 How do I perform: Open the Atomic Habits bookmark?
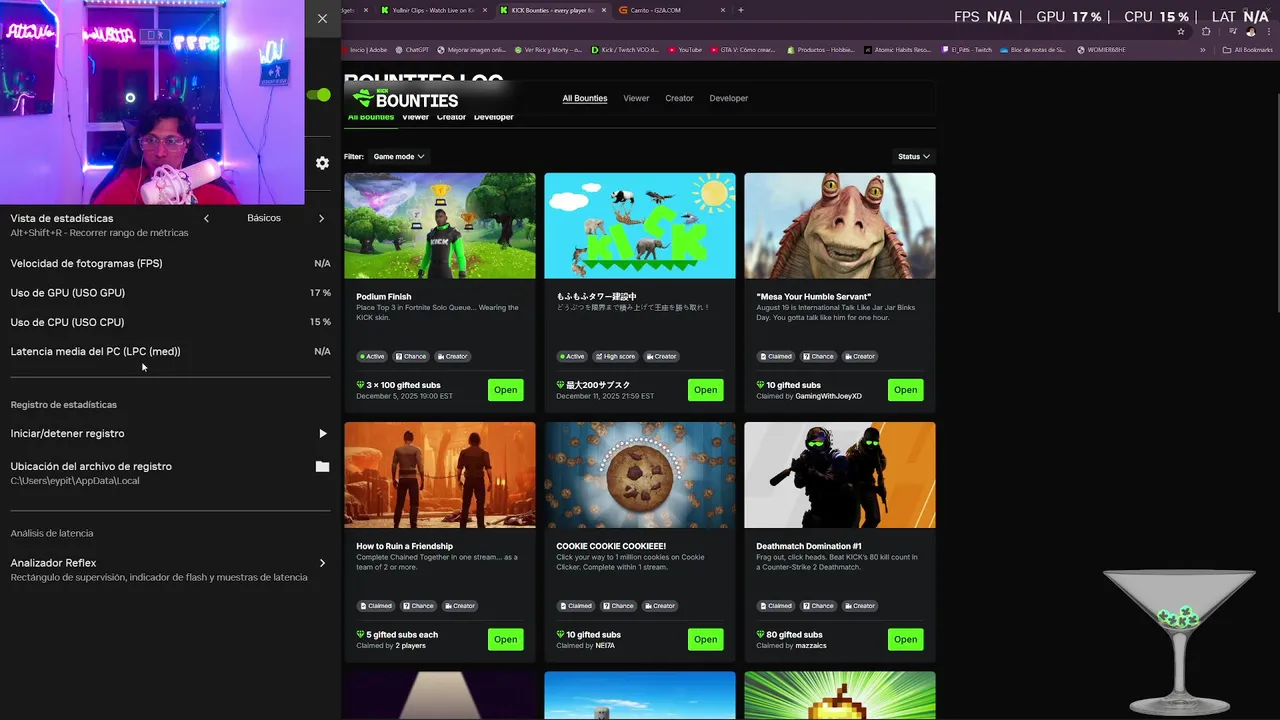896,50
